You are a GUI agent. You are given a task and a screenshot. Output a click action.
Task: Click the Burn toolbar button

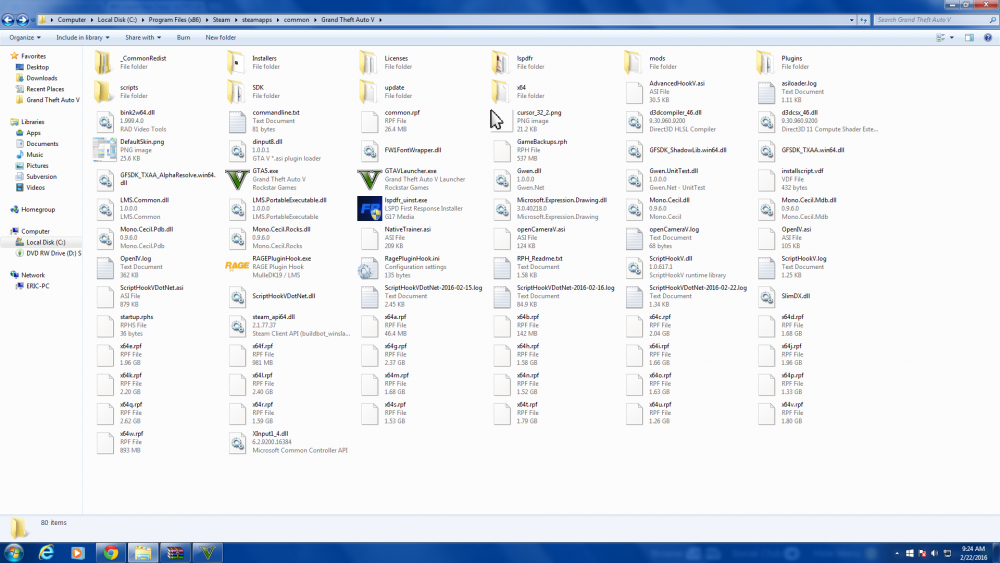point(183,38)
